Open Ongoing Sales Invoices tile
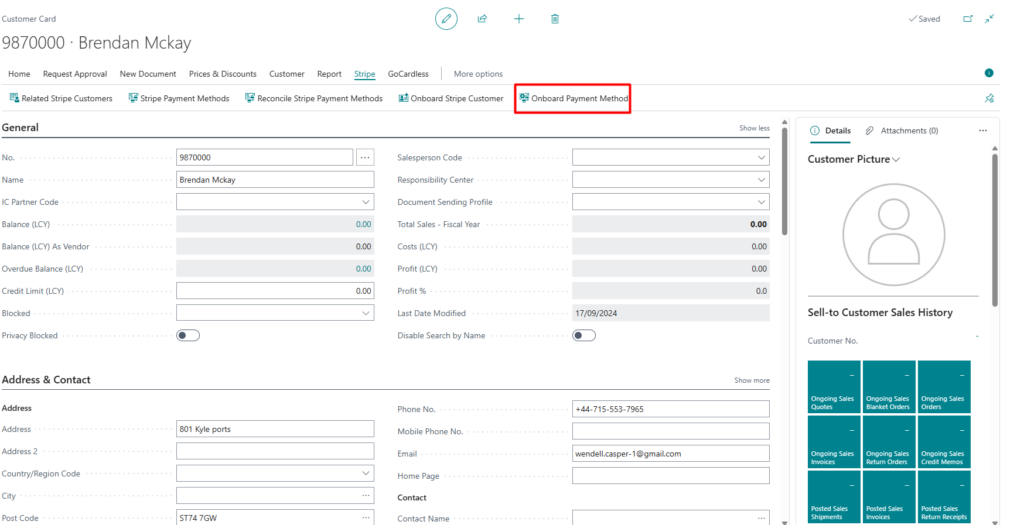The height and width of the screenshot is (525, 1024). pos(834,441)
